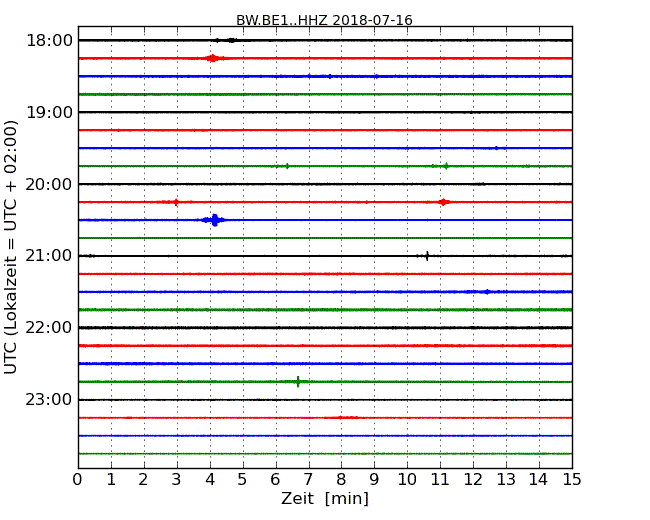Pick the green spike on the 22:45 trace

pyautogui.click(x=298, y=381)
